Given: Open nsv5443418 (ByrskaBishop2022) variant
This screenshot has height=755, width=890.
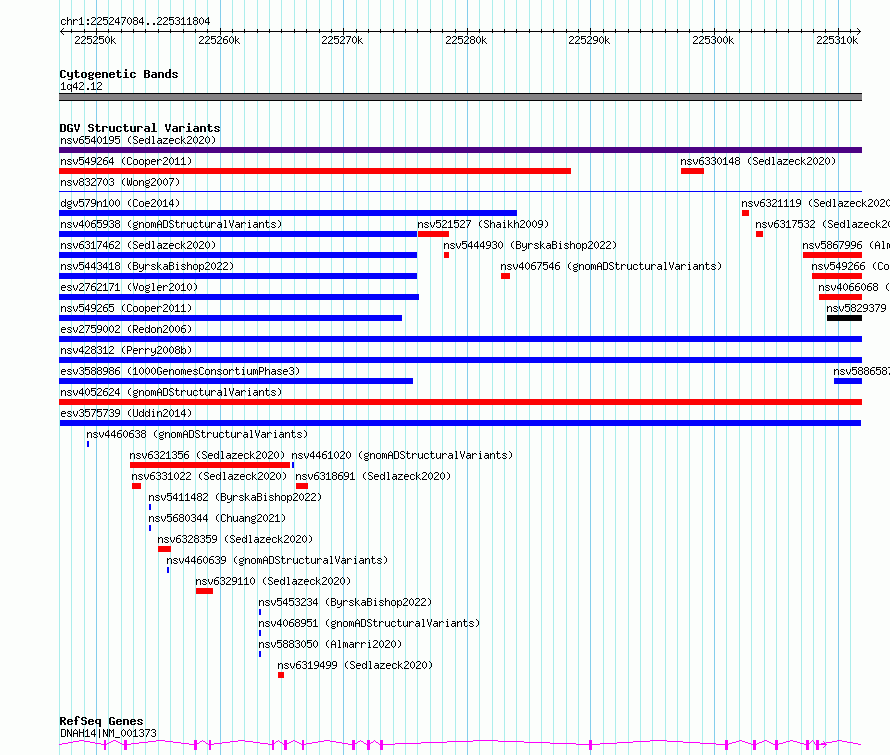Looking at the screenshot, I should click(x=147, y=266).
